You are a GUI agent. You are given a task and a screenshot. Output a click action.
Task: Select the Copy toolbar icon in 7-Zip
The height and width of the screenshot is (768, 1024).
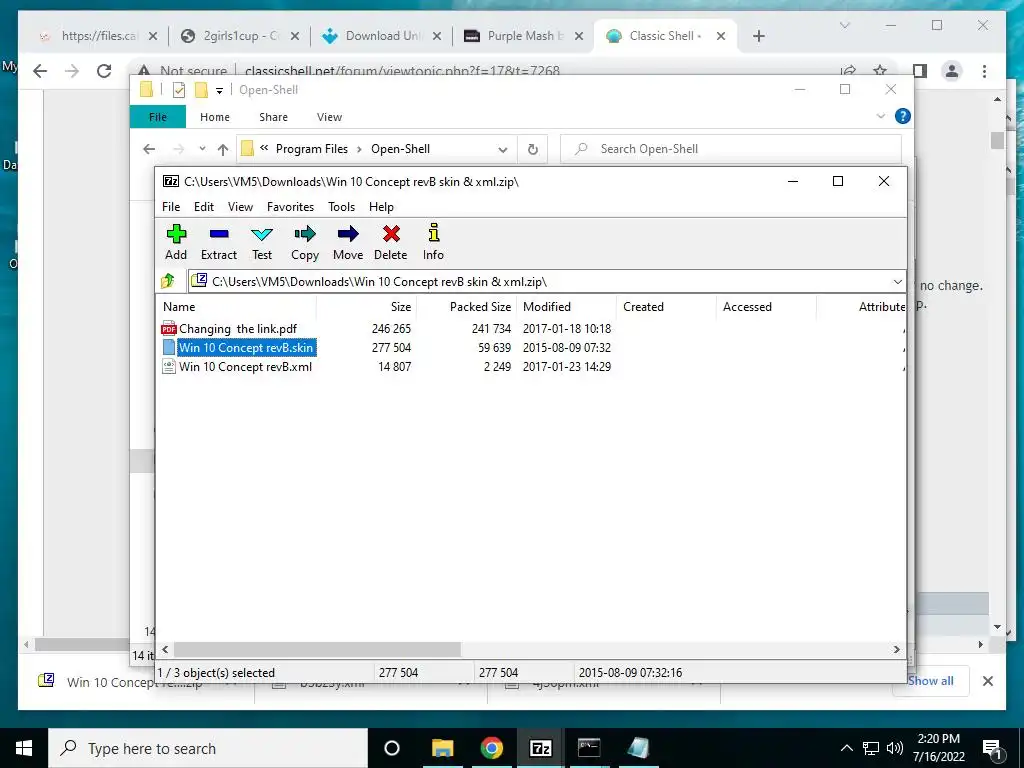point(304,242)
